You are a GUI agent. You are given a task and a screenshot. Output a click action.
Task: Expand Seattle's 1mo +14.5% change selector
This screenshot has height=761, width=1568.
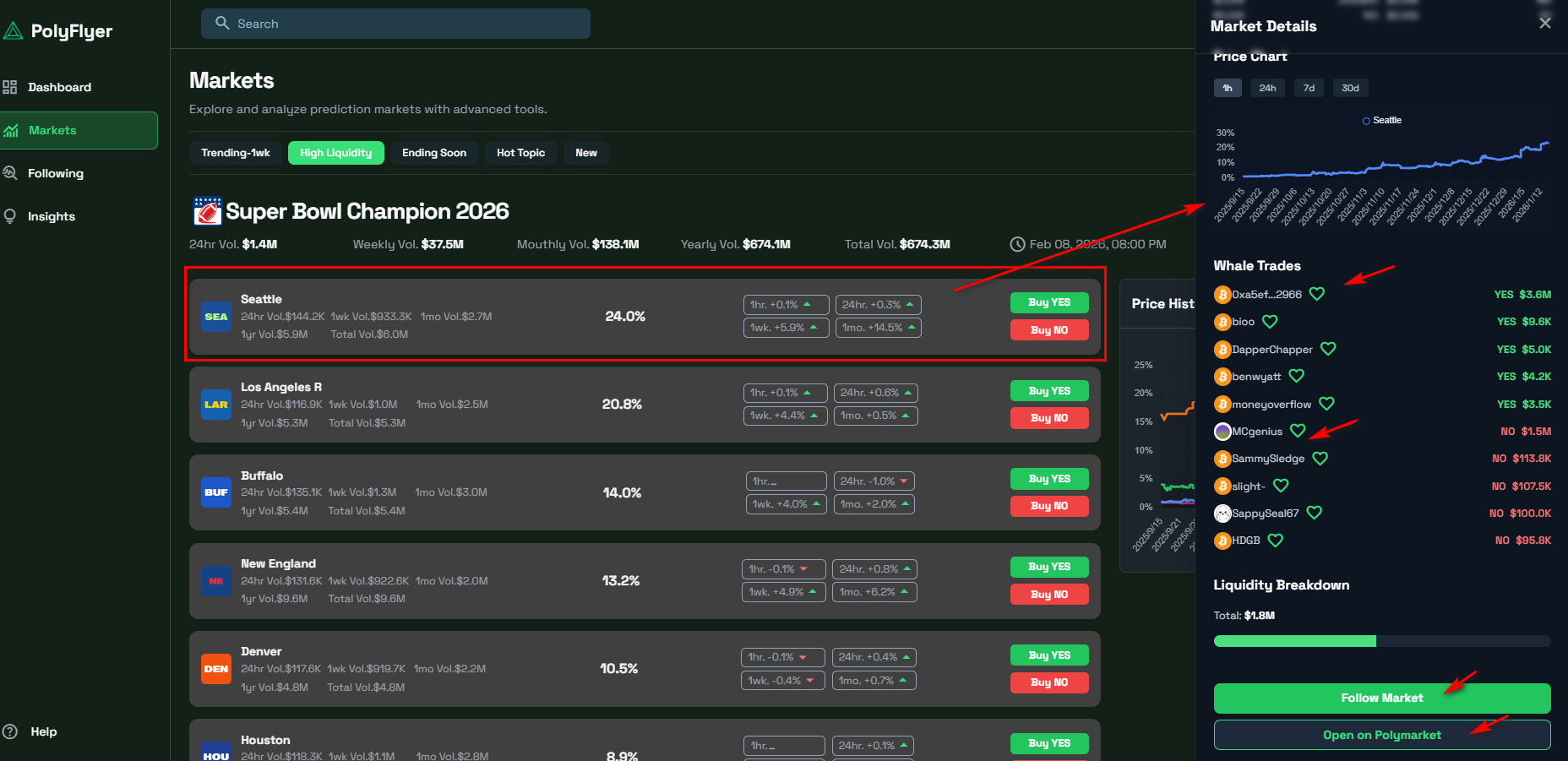pos(878,327)
